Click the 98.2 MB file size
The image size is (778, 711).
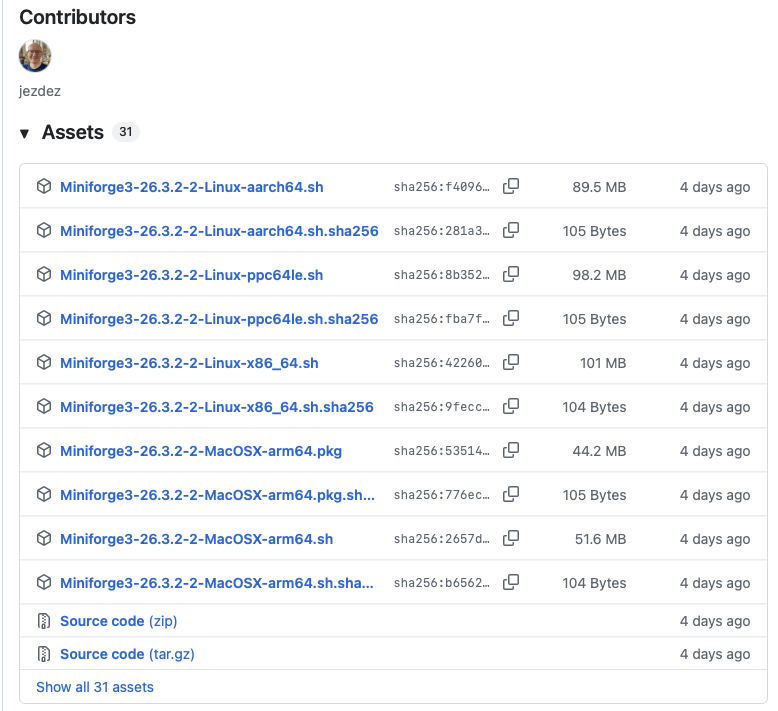click(x=599, y=275)
